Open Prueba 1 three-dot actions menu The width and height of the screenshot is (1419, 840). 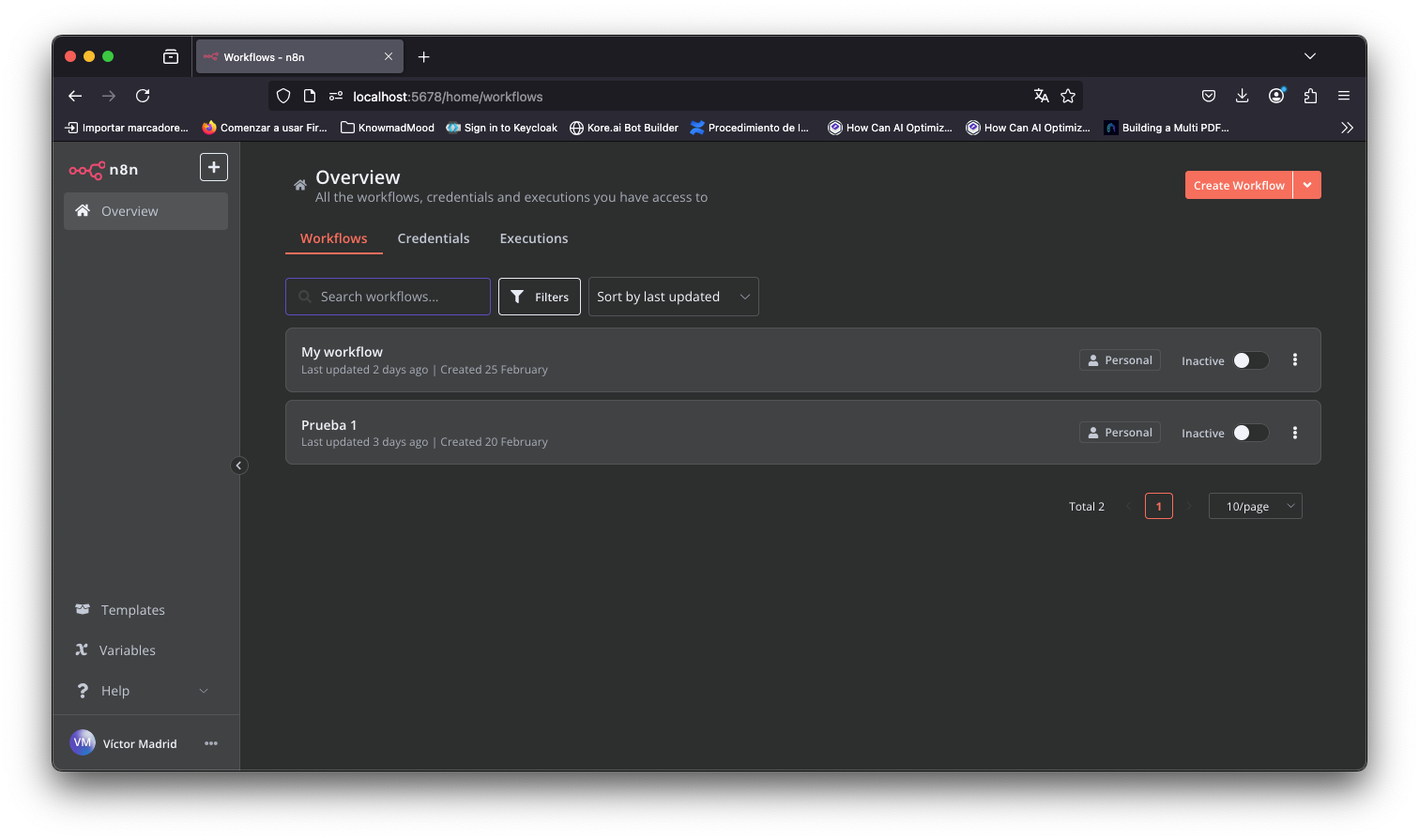(1295, 433)
